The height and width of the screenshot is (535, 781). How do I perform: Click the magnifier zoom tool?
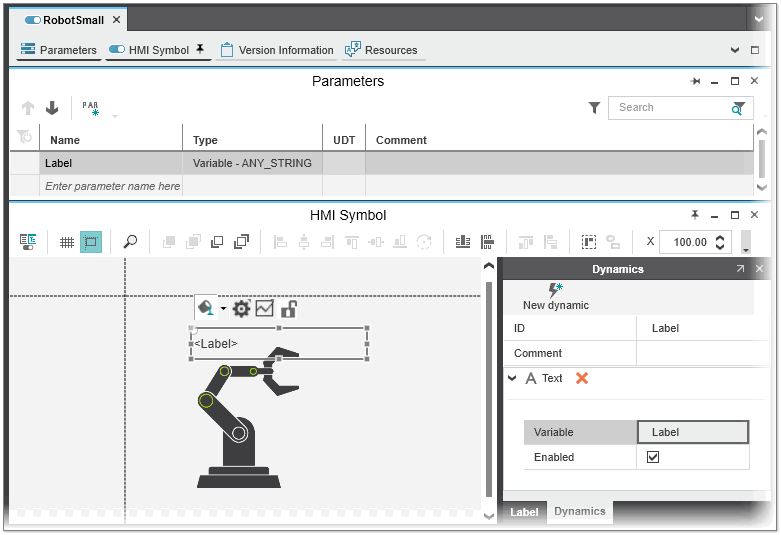pyautogui.click(x=130, y=242)
